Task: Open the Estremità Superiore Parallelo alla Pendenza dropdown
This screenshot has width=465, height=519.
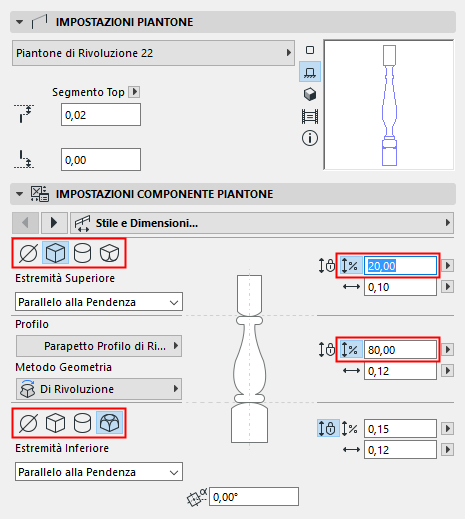Action: pyautogui.click(x=99, y=302)
